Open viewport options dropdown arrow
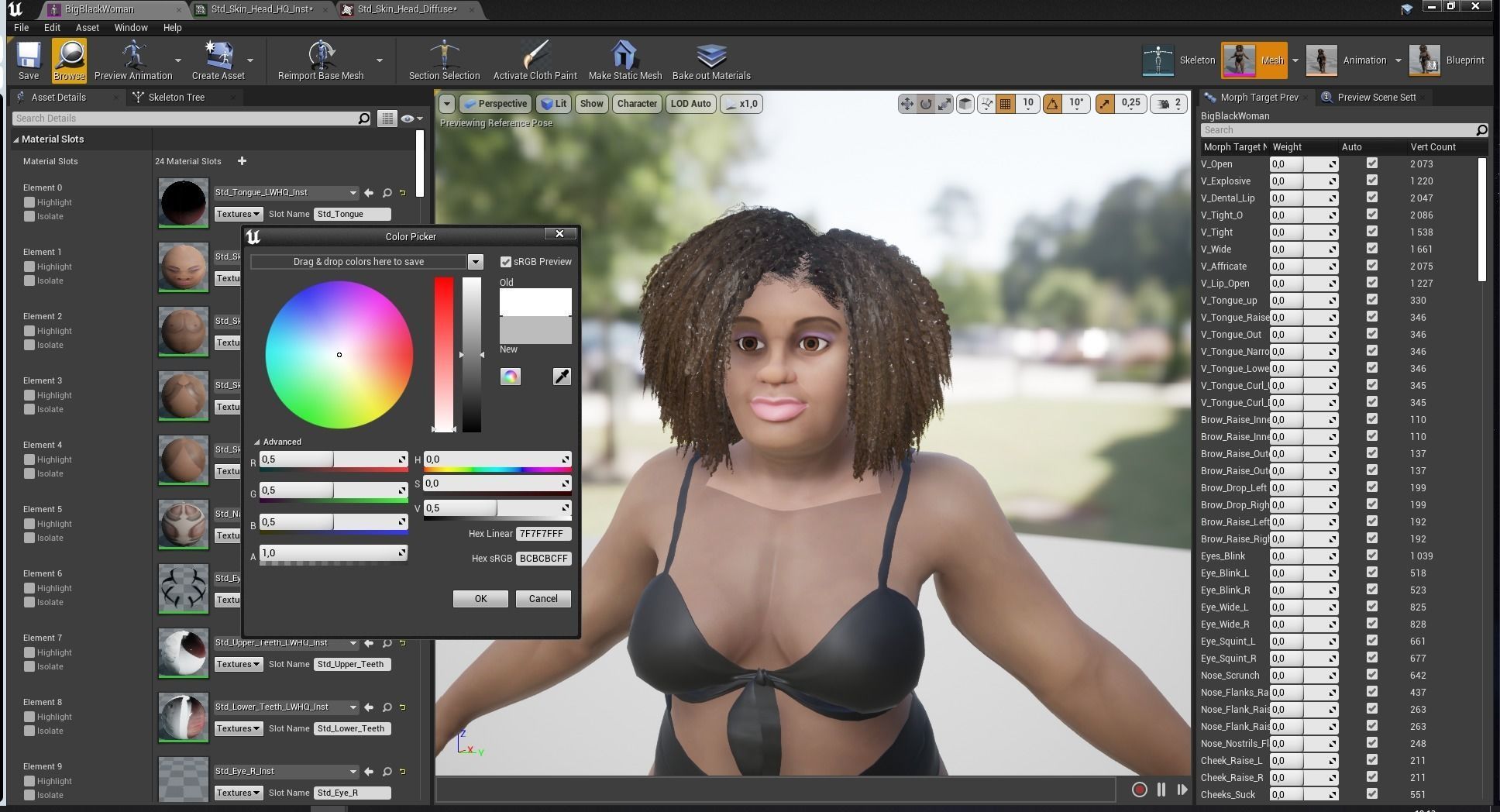Viewport: 1500px width, 812px height. (x=446, y=104)
